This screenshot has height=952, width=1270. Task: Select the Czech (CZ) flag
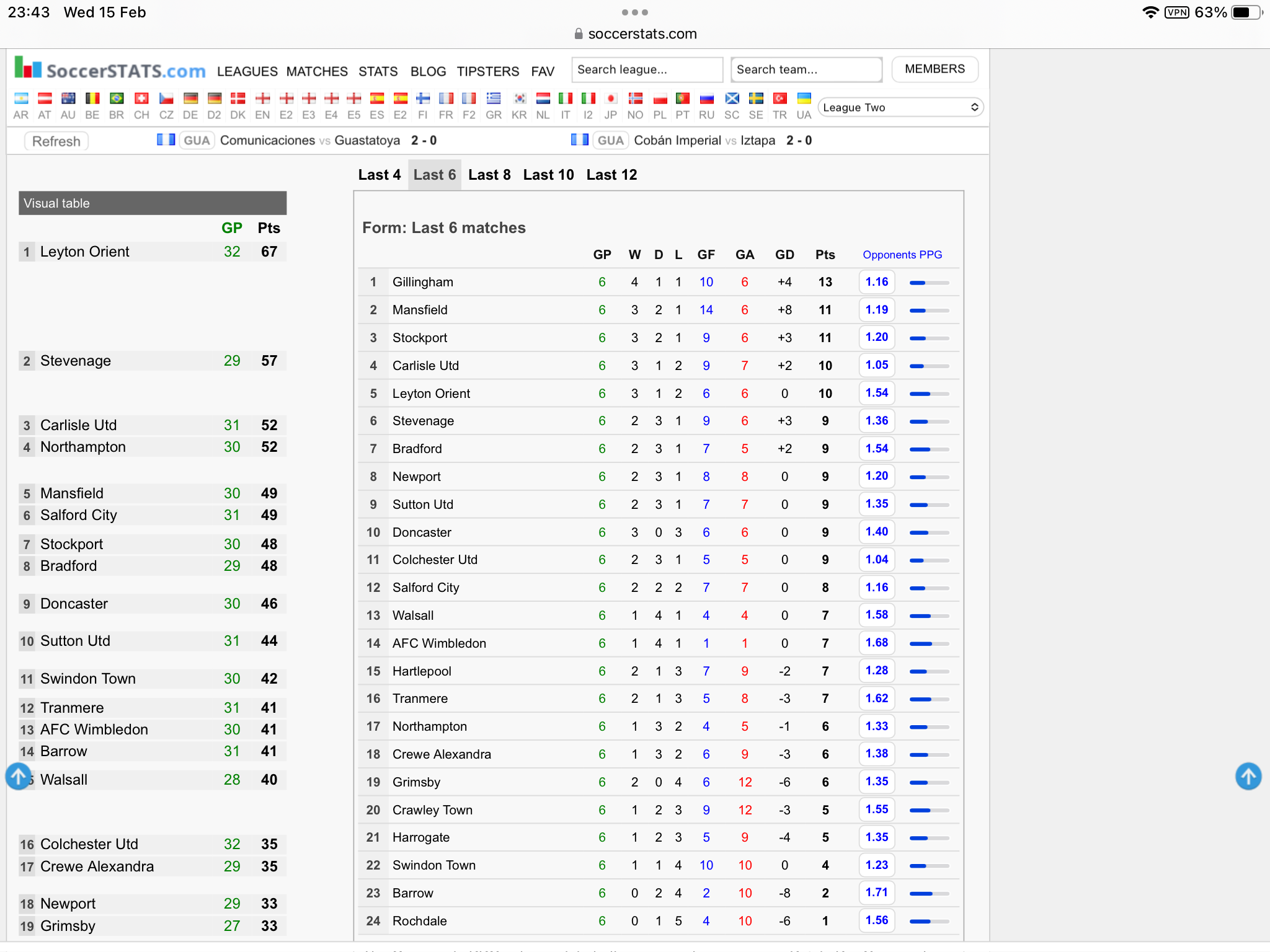point(166,98)
